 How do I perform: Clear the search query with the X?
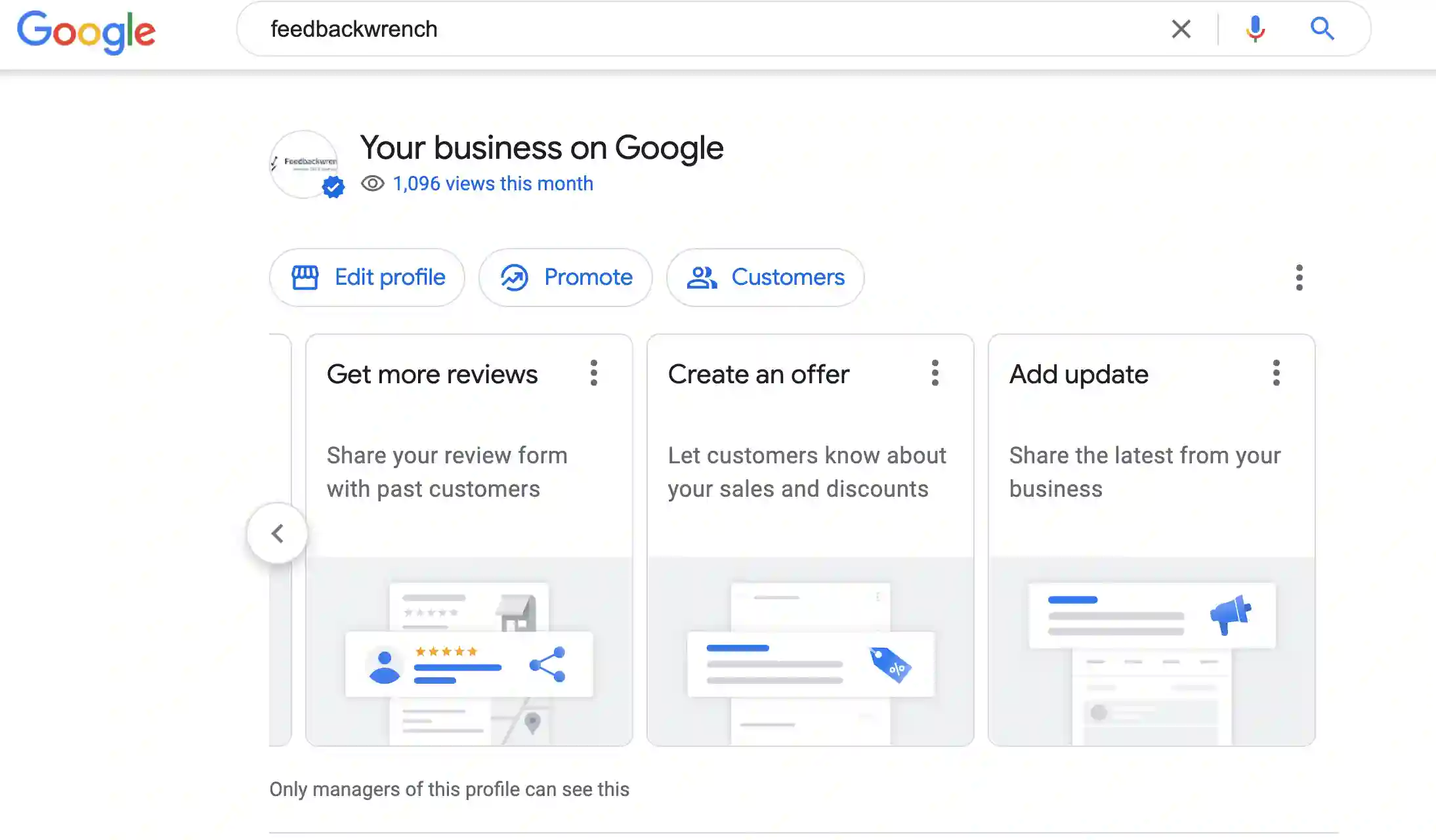pyautogui.click(x=1181, y=29)
